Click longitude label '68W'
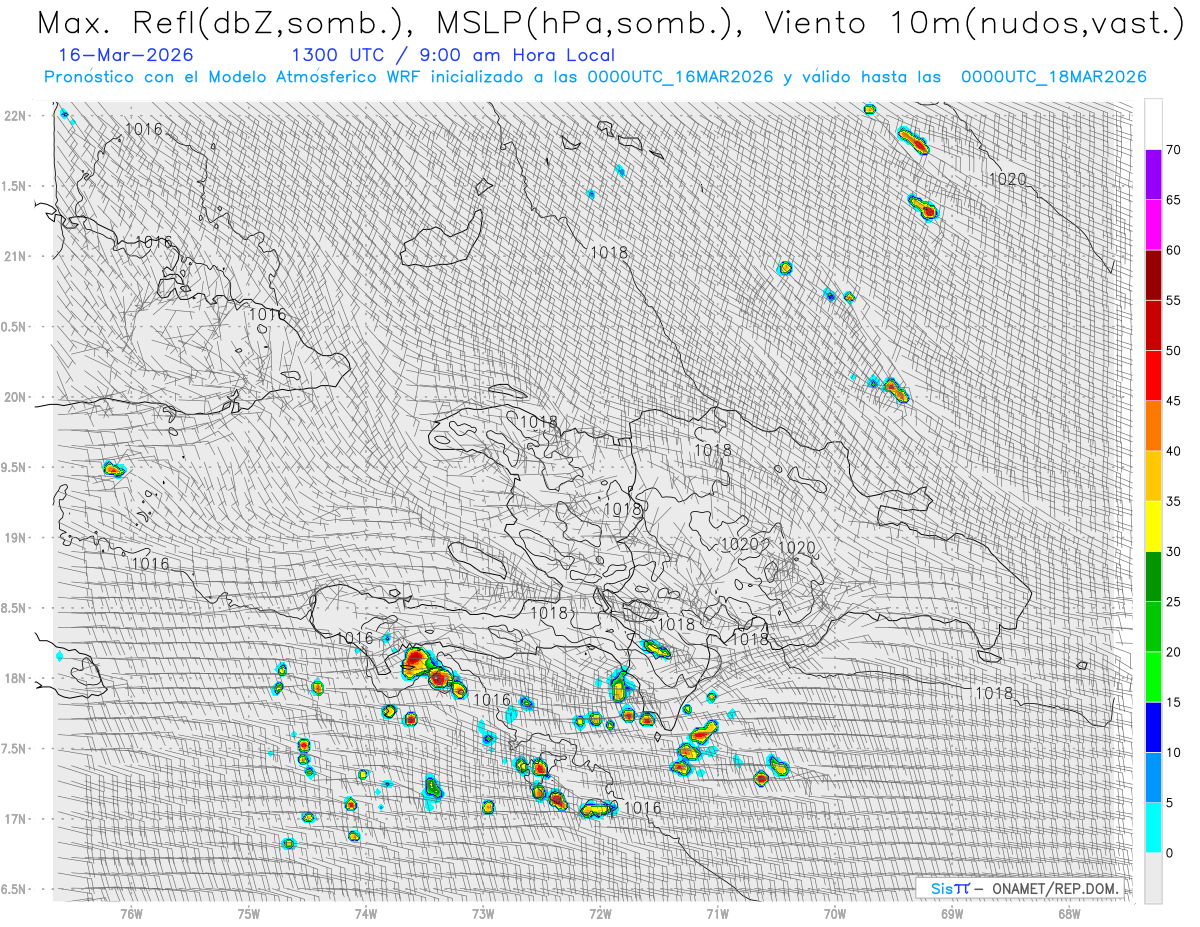Image resolution: width=1200 pixels, height=927 pixels. tap(1069, 913)
